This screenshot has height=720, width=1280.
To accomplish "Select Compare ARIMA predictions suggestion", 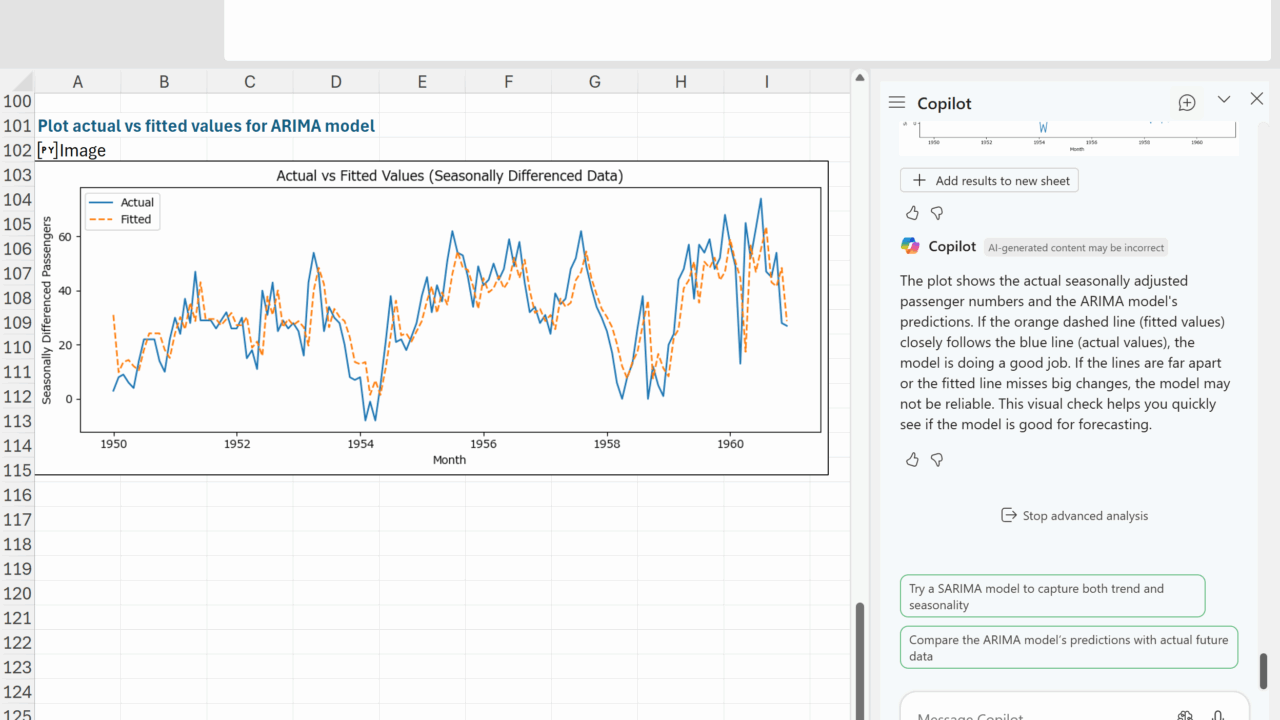I will coord(1069,648).
